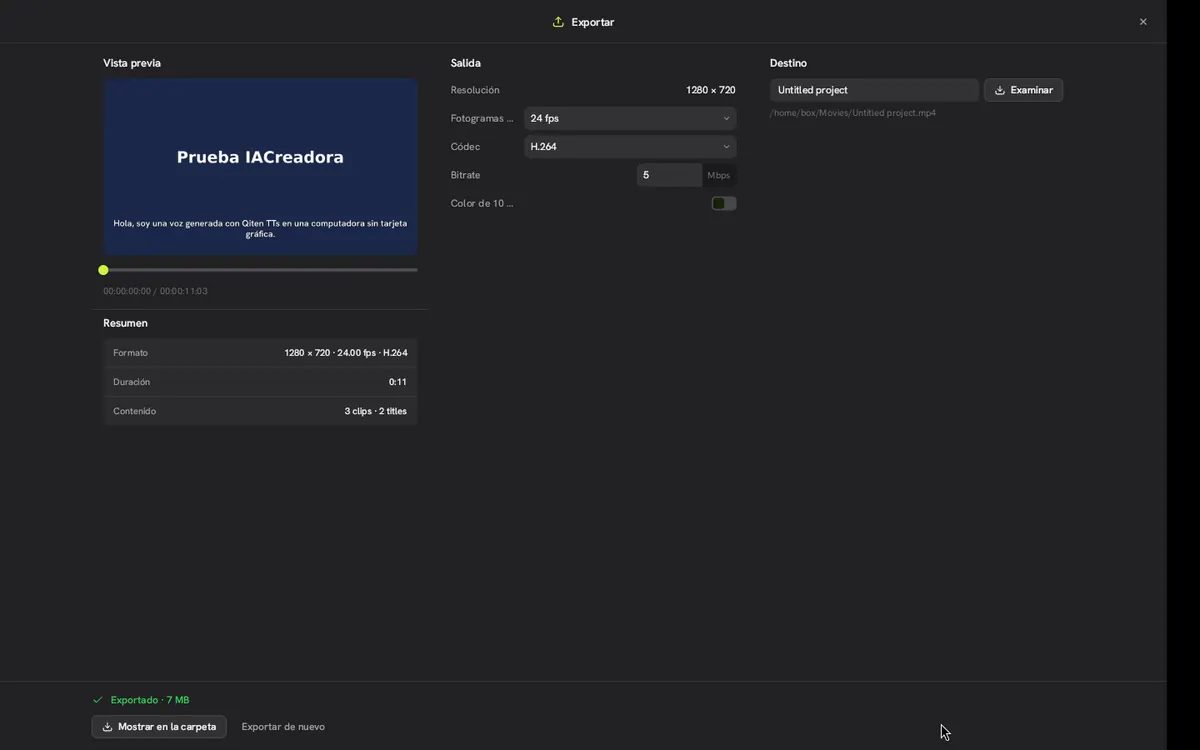Click the Códec label
The image size is (1200, 750).
click(465, 147)
